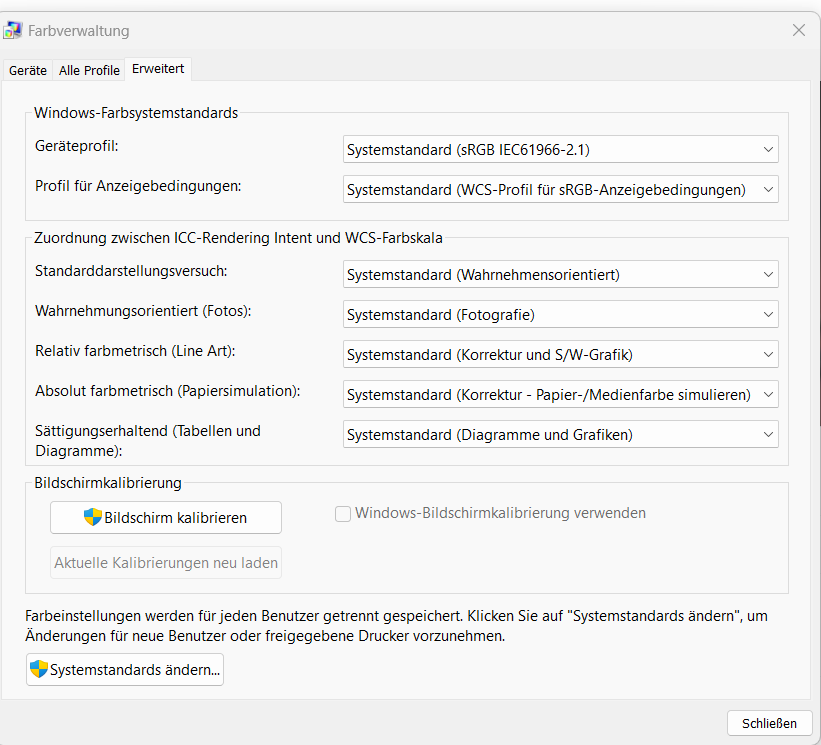Viewport: 821px width, 745px height.
Task: Click the Farbverwaltung window title icon
Action: click(14, 31)
